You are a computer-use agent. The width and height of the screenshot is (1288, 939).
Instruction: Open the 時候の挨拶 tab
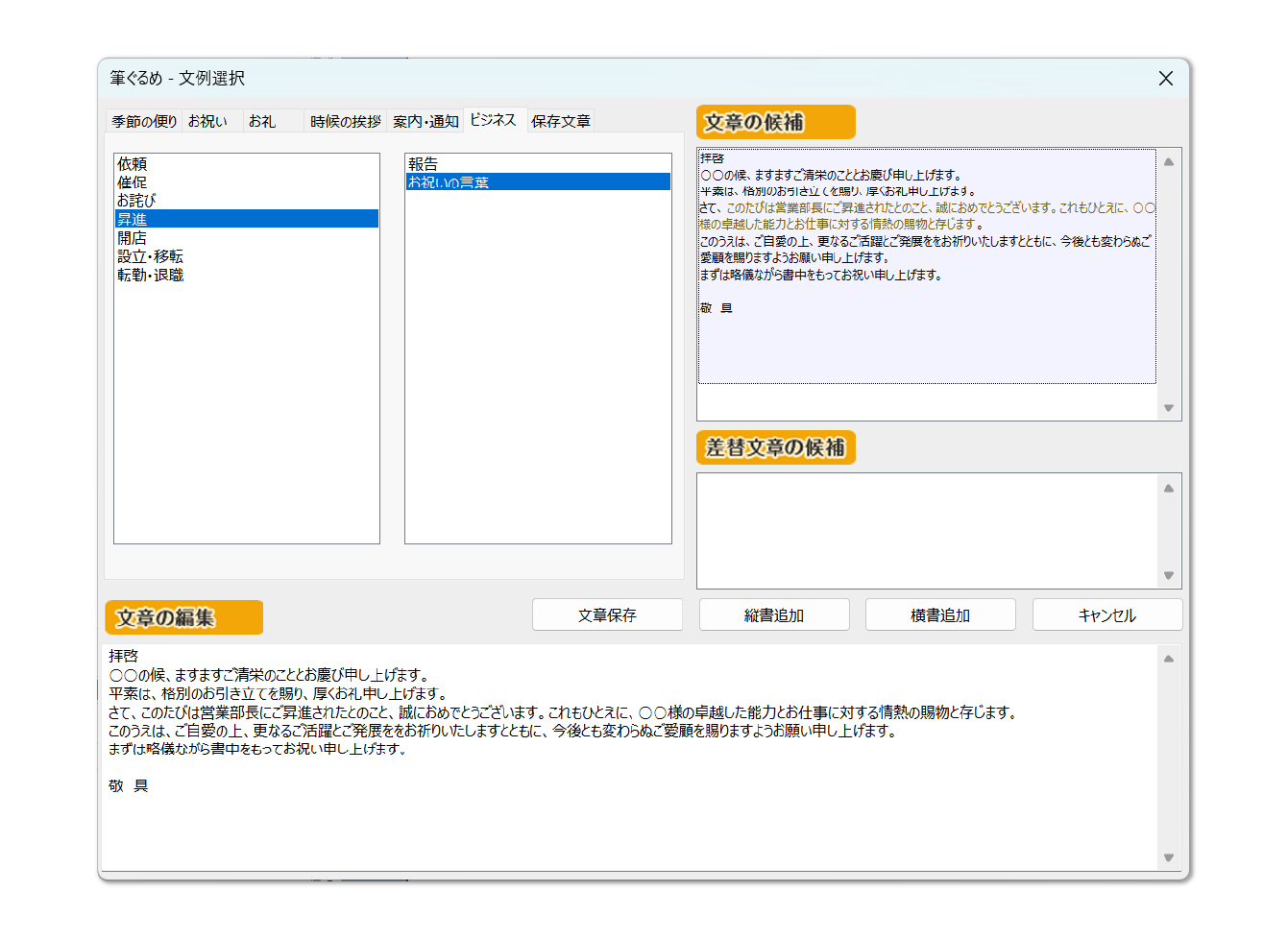coord(345,120)
